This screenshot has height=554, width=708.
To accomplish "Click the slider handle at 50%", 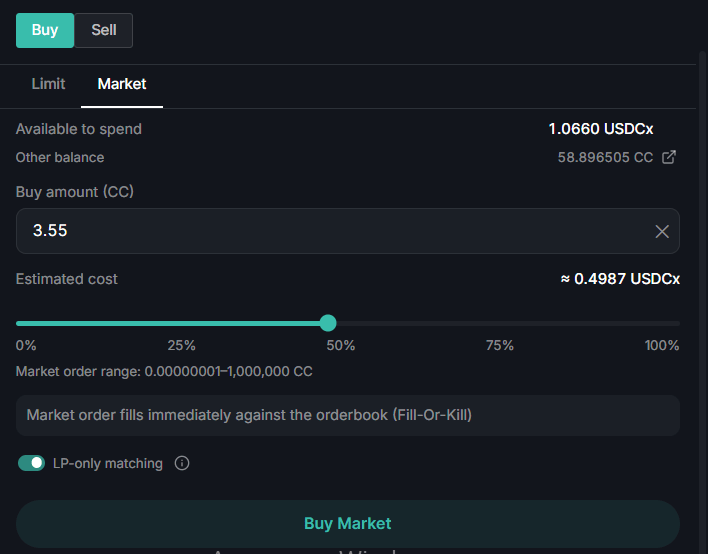I will (328, 323).
